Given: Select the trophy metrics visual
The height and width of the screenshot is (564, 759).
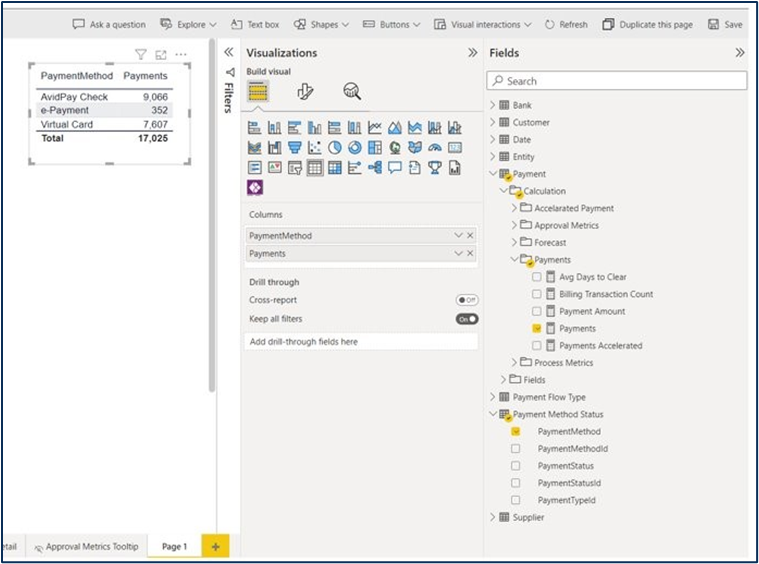Looking at the screenshot, I should tap(435, 168).
